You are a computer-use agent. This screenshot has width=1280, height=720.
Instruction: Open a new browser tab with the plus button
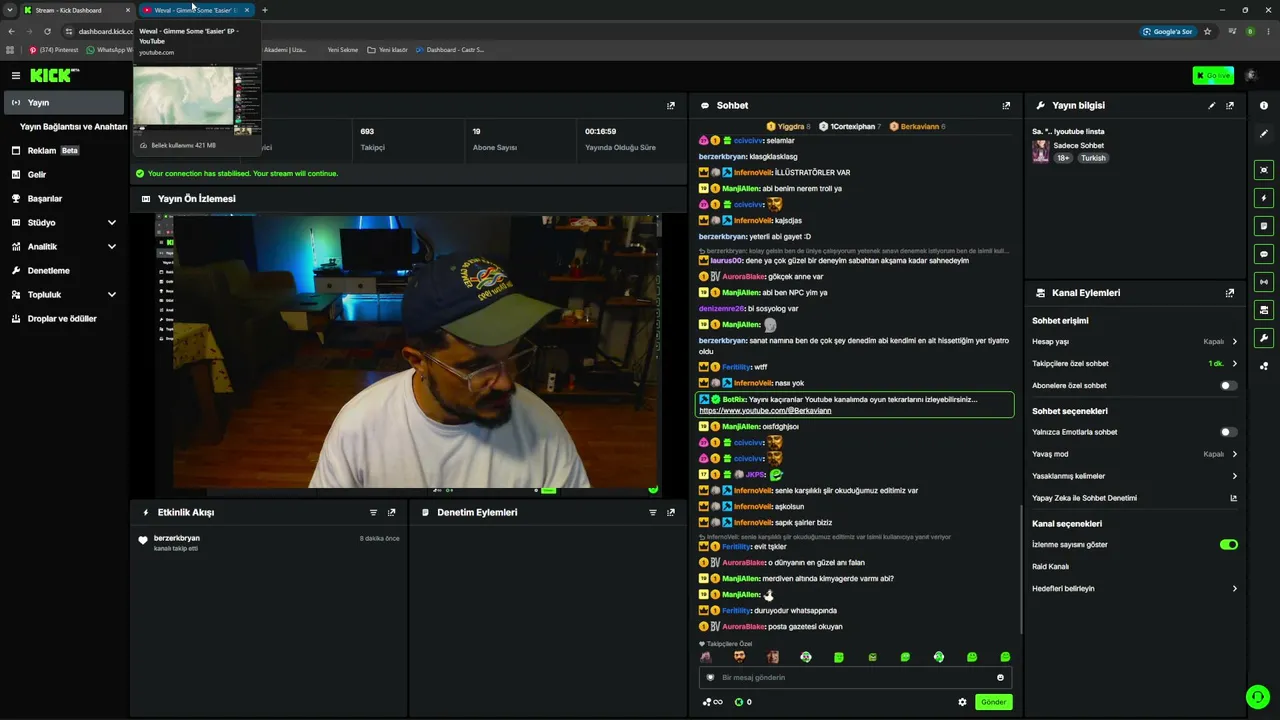click(x=264, y=10)
